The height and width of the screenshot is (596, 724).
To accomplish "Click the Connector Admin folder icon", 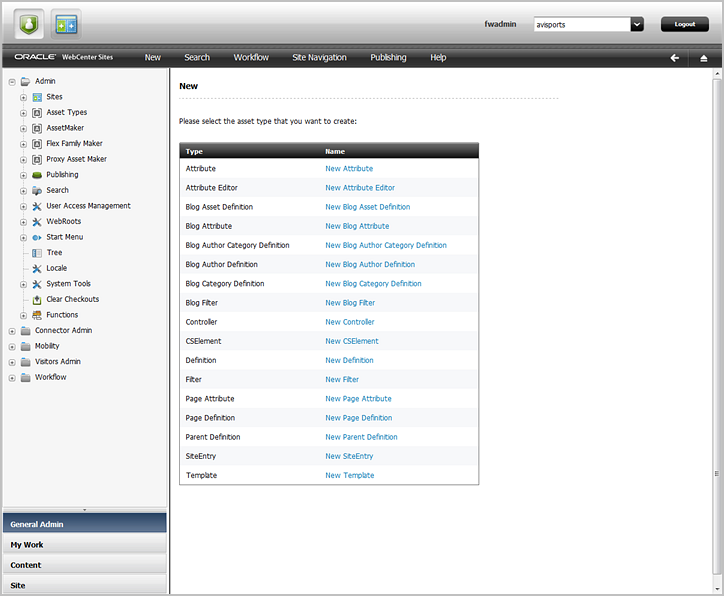I will 26,331.
